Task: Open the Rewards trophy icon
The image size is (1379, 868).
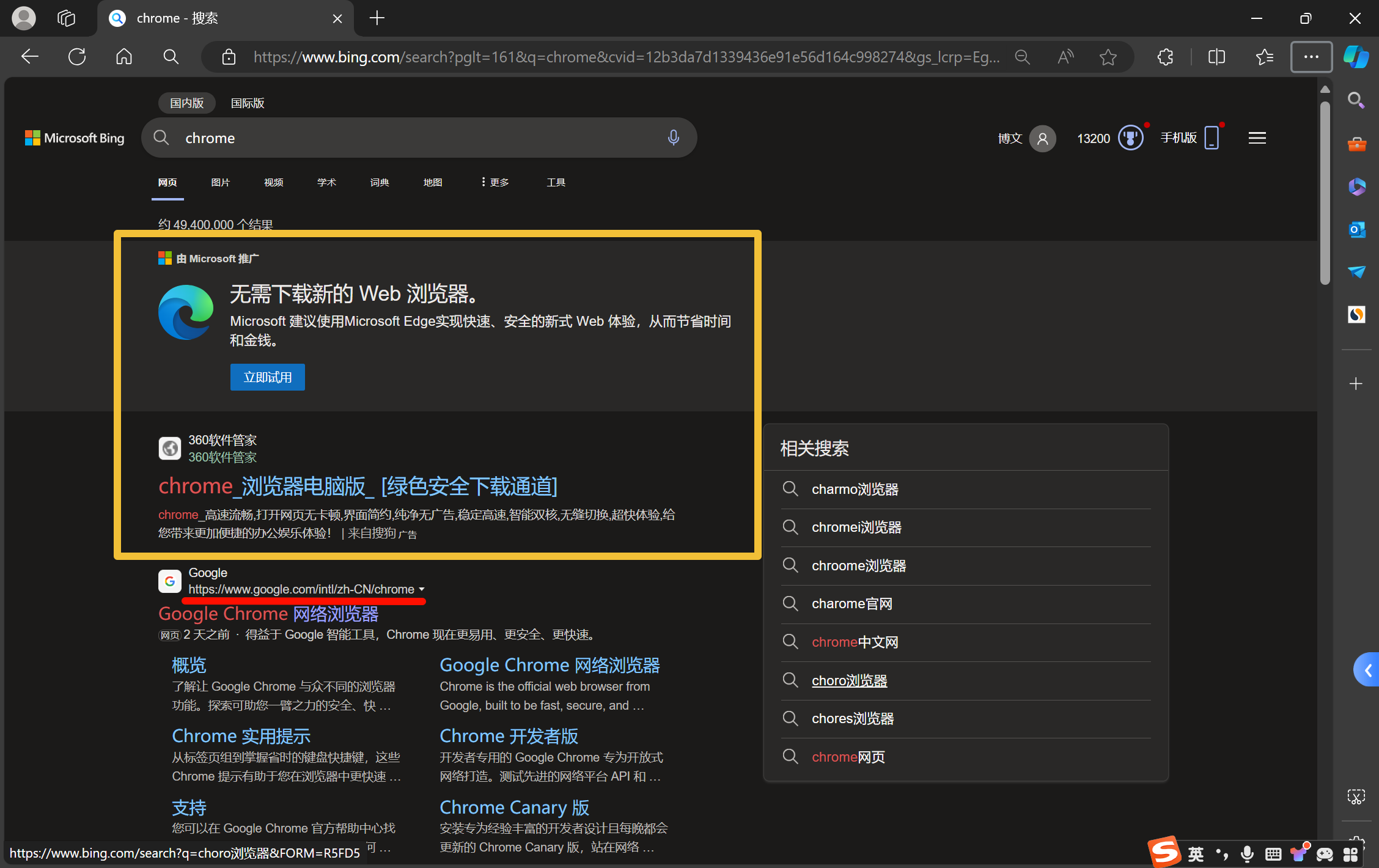Action: point(1130,138)
